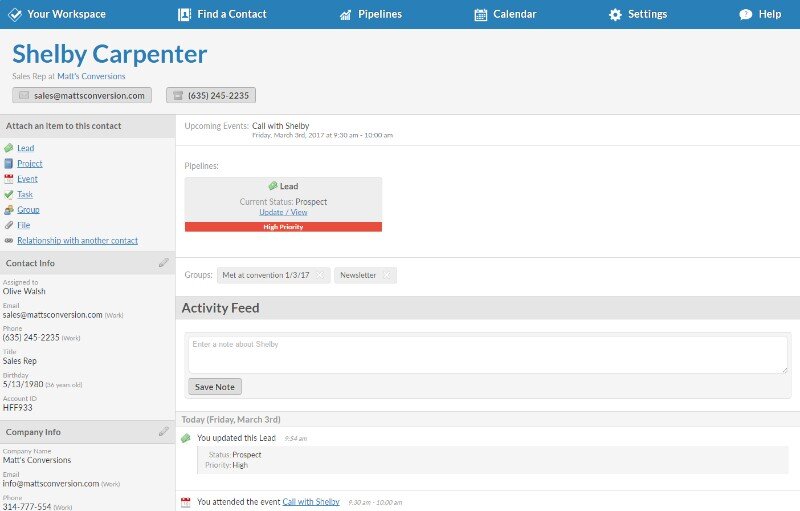Screen dimensions: 800x511
Task: Open the Calendar tab in top navigation
Action: [x=505, y=14]
